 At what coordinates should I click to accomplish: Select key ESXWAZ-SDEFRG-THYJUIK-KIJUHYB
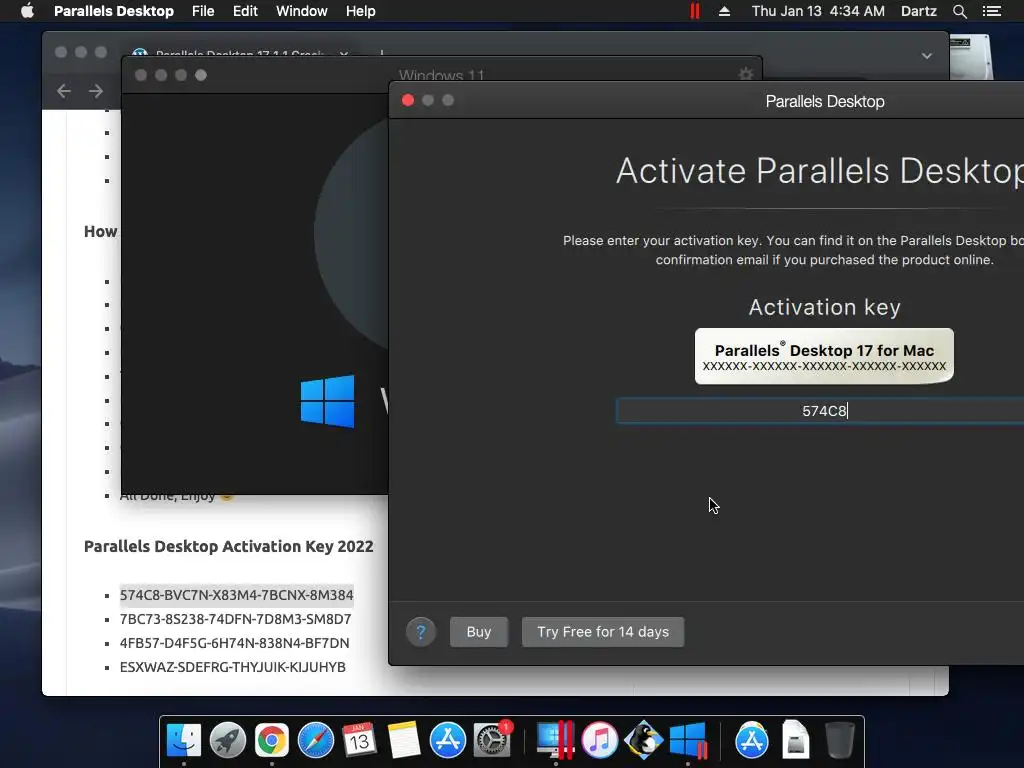232,667
